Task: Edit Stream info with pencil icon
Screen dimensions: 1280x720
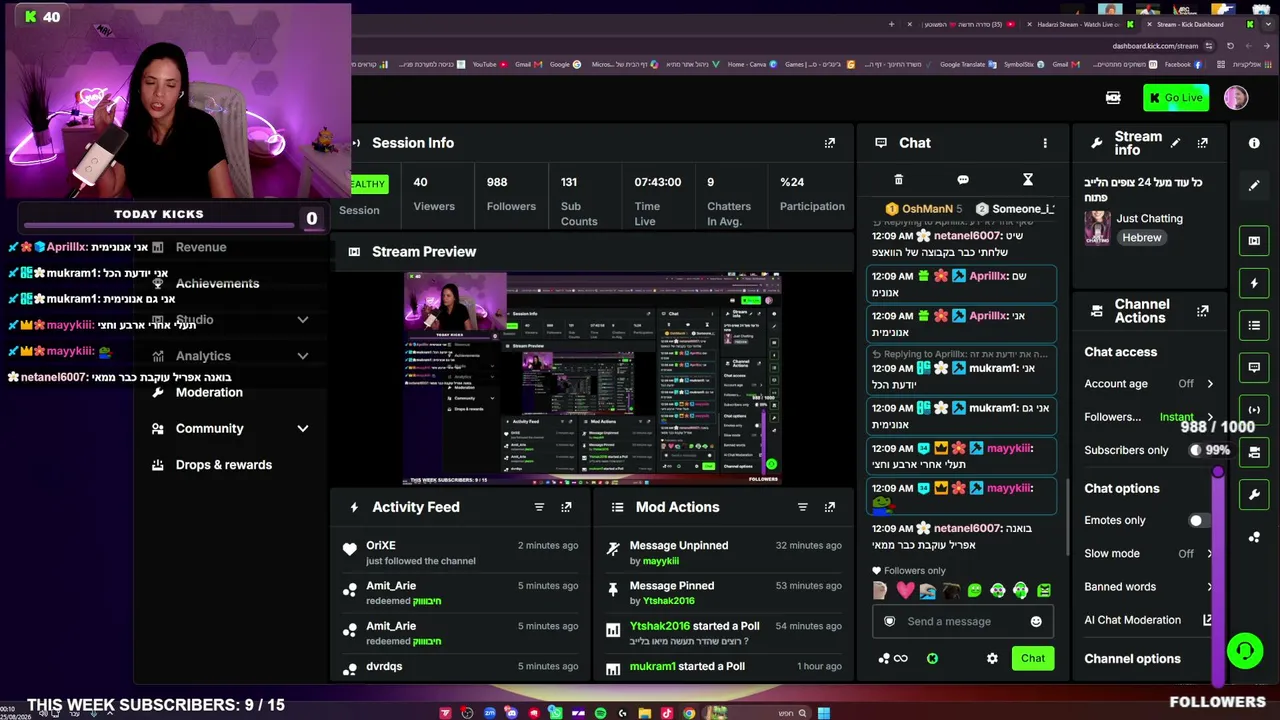Action: tap(1175, 143)
